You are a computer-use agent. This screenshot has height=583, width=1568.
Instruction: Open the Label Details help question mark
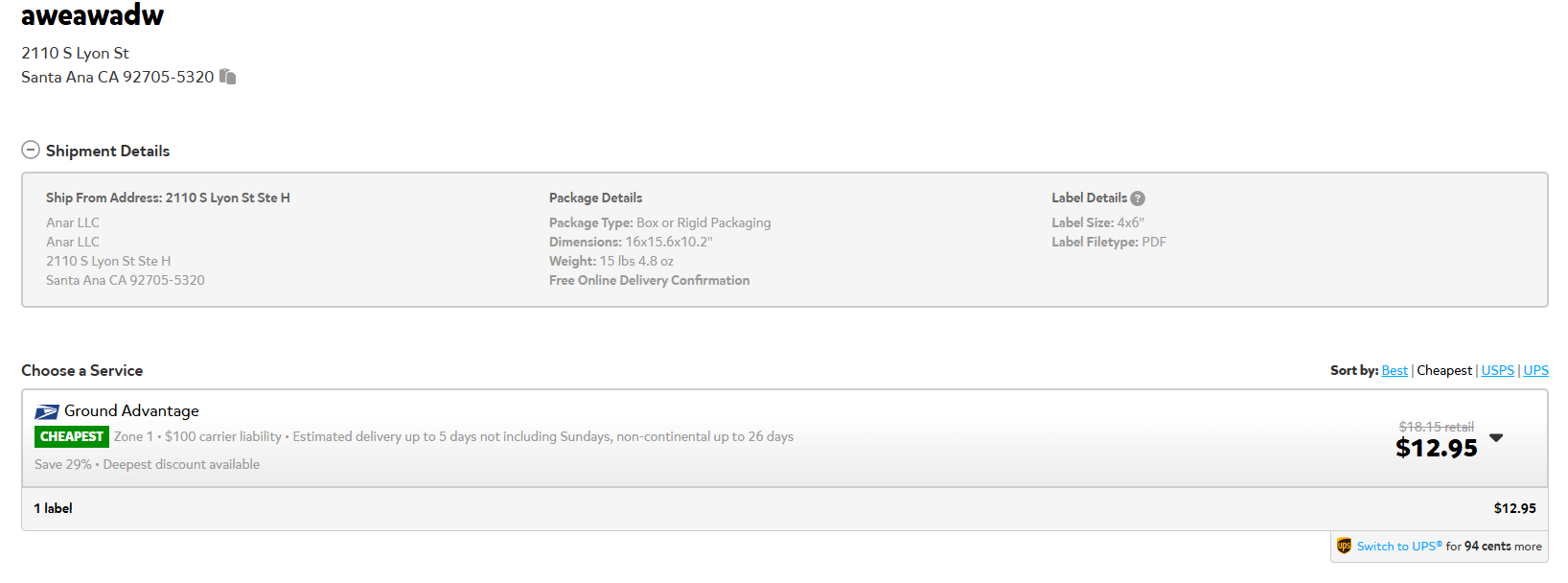click(1138, 198)
